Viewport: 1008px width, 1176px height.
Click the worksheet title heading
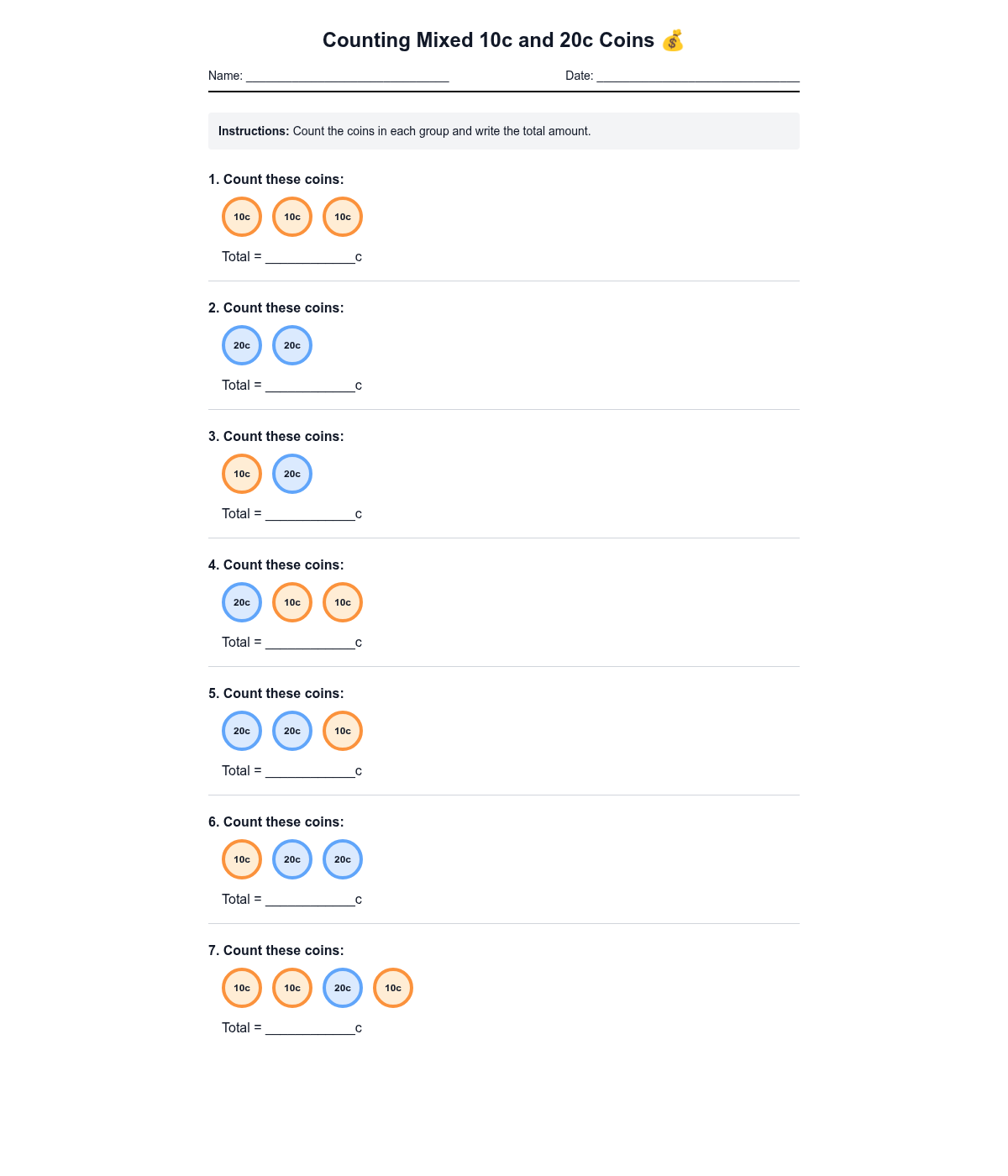[x=488, y=40]
